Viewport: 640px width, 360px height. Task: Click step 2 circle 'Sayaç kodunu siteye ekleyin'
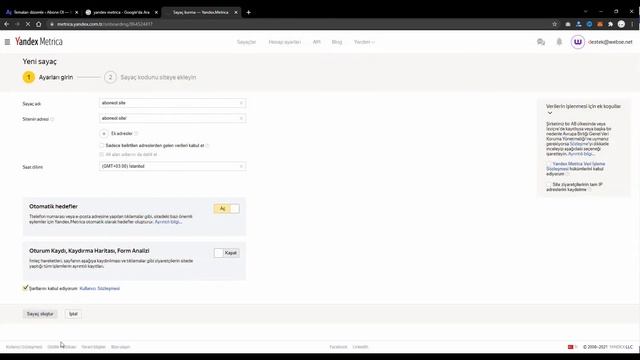coord(110,77)
